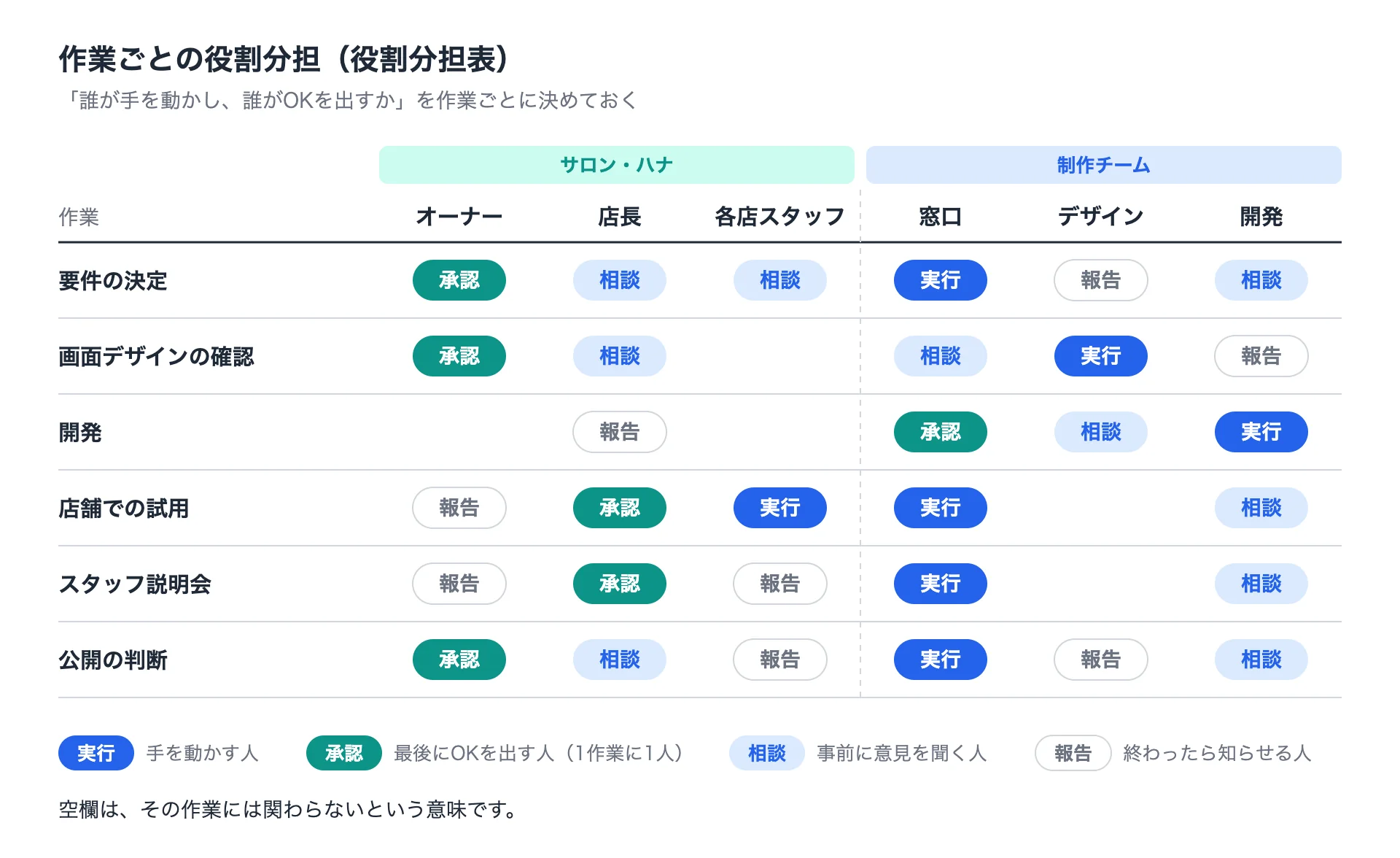Click the 各店スタッフ column header

(780, 217)
